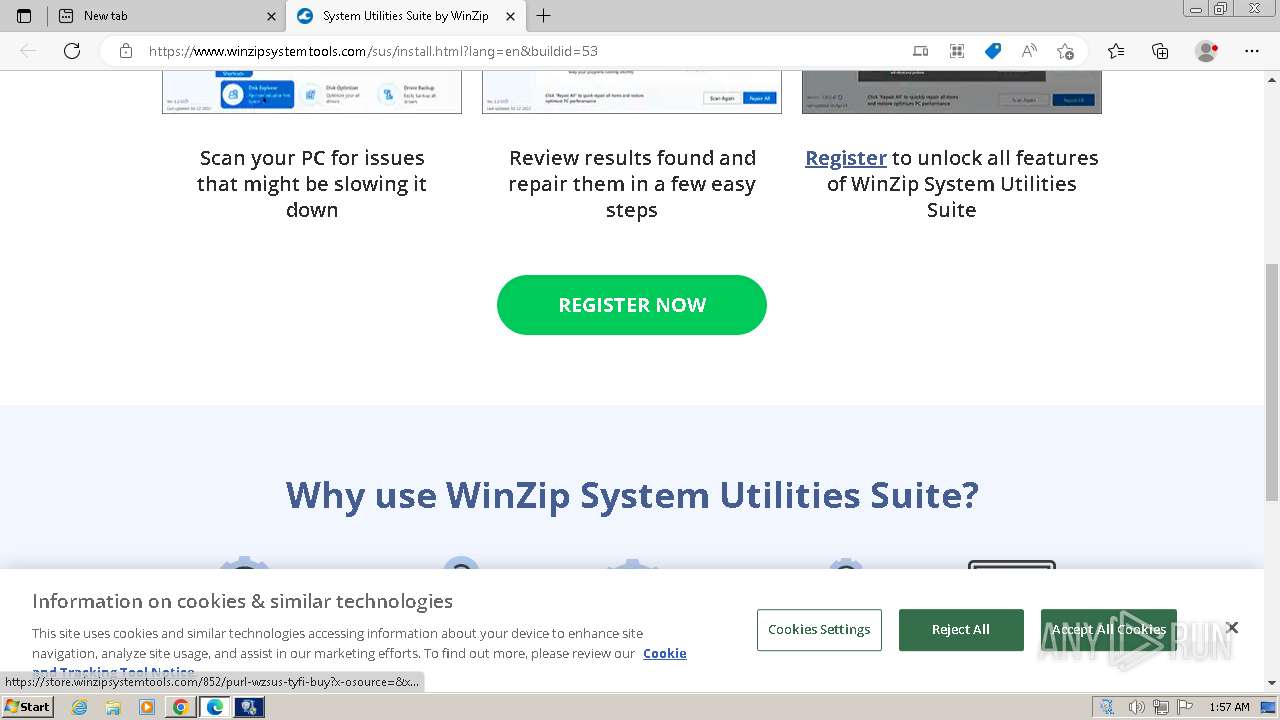The height and width of the screenshot is (720, 1280).
Task: Open the Windows Start menu
Action: pyautogui.click(x=27, y=707)
